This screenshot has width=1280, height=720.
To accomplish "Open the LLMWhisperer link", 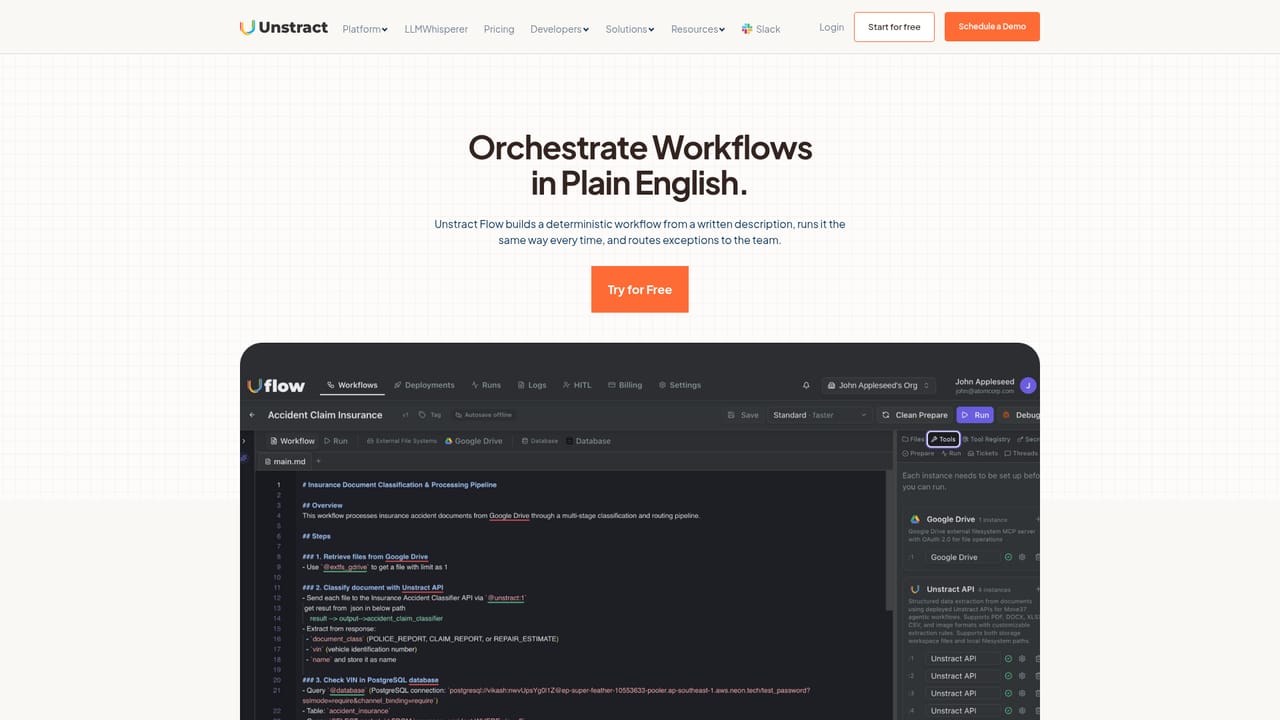I will [436, 29].
